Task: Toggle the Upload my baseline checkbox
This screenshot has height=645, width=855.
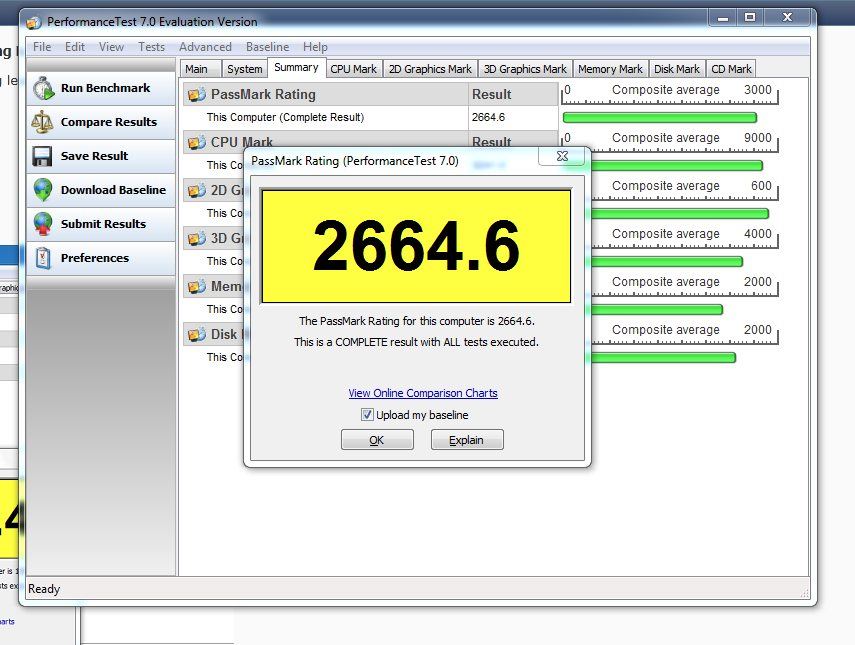Action: (x=367, y=415)
